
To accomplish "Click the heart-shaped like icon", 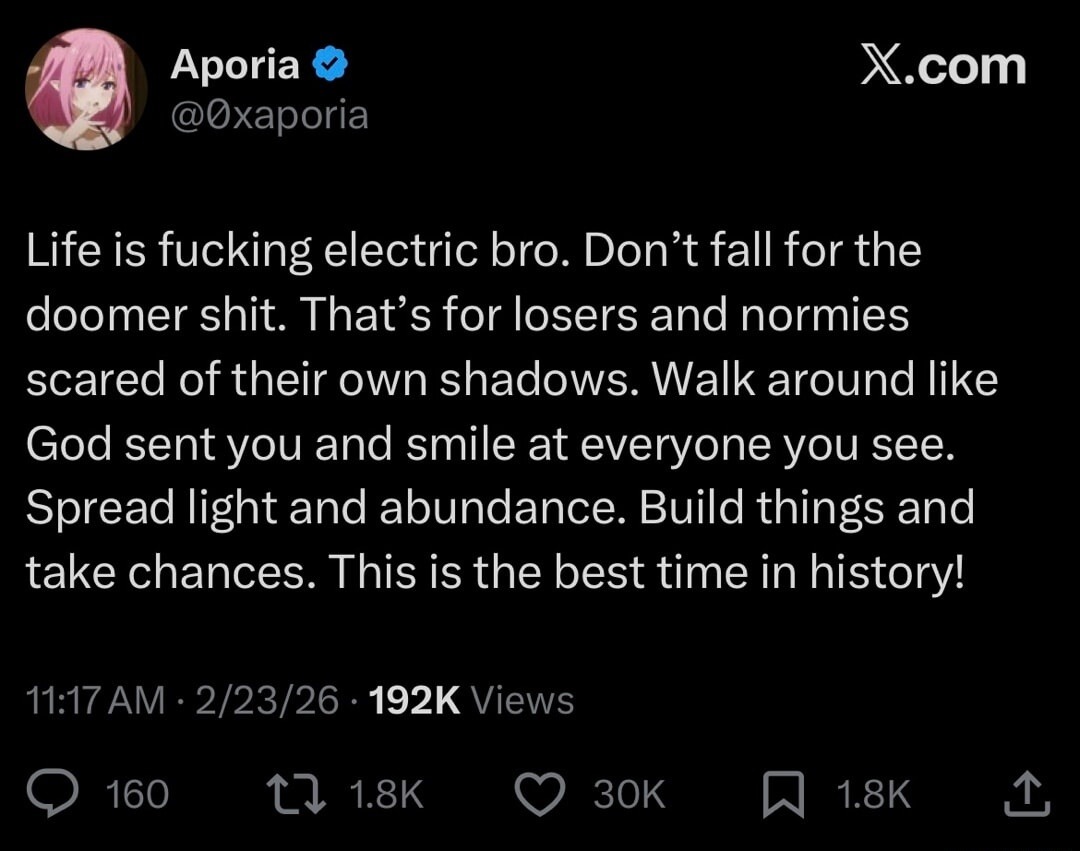I will point(539,794).
